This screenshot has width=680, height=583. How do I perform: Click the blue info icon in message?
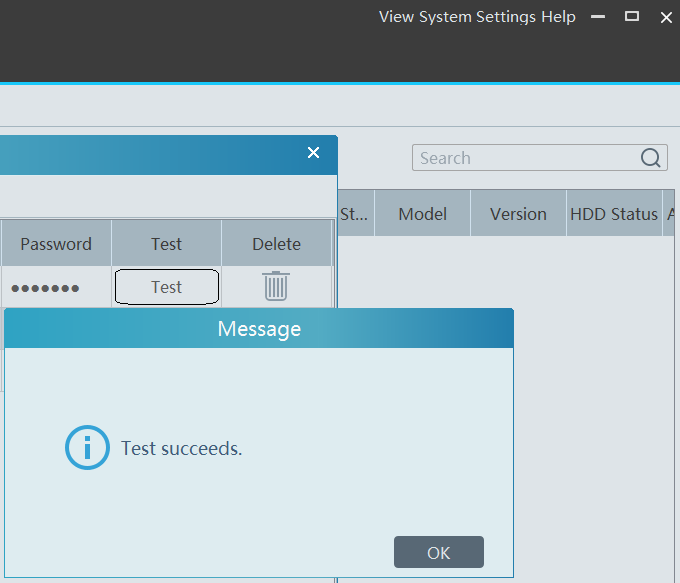click(87, 448)
